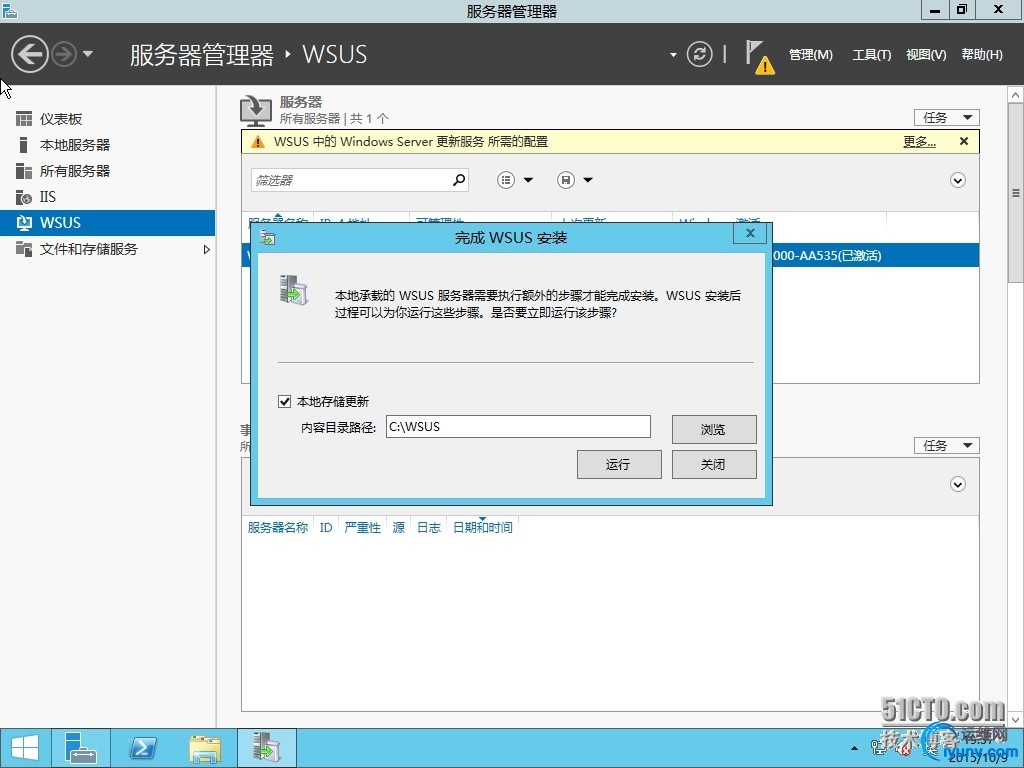
Task: Expand 文件和存储服务 arrow
Action: (206, 249)
